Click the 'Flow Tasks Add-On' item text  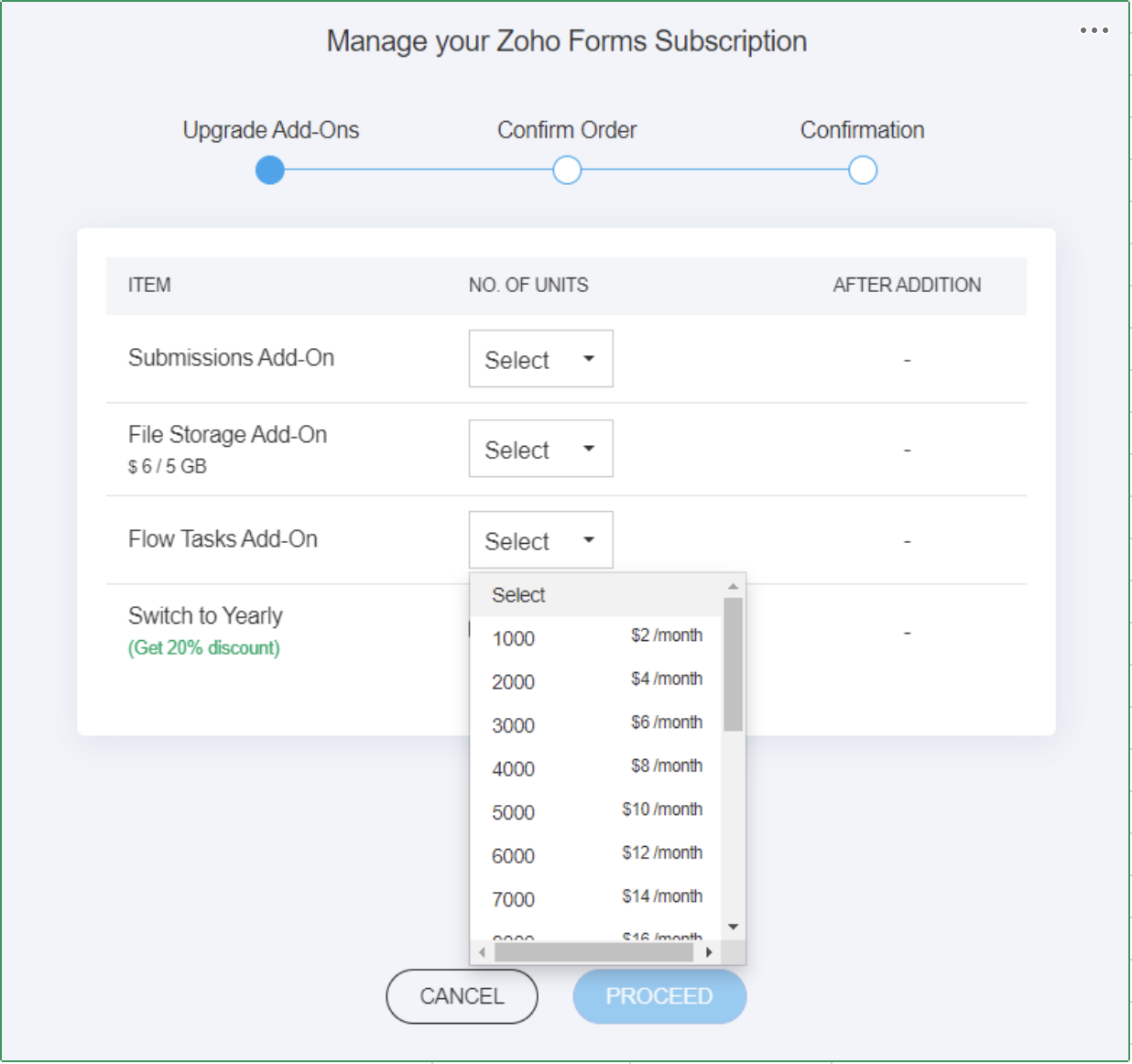(223, 538)
